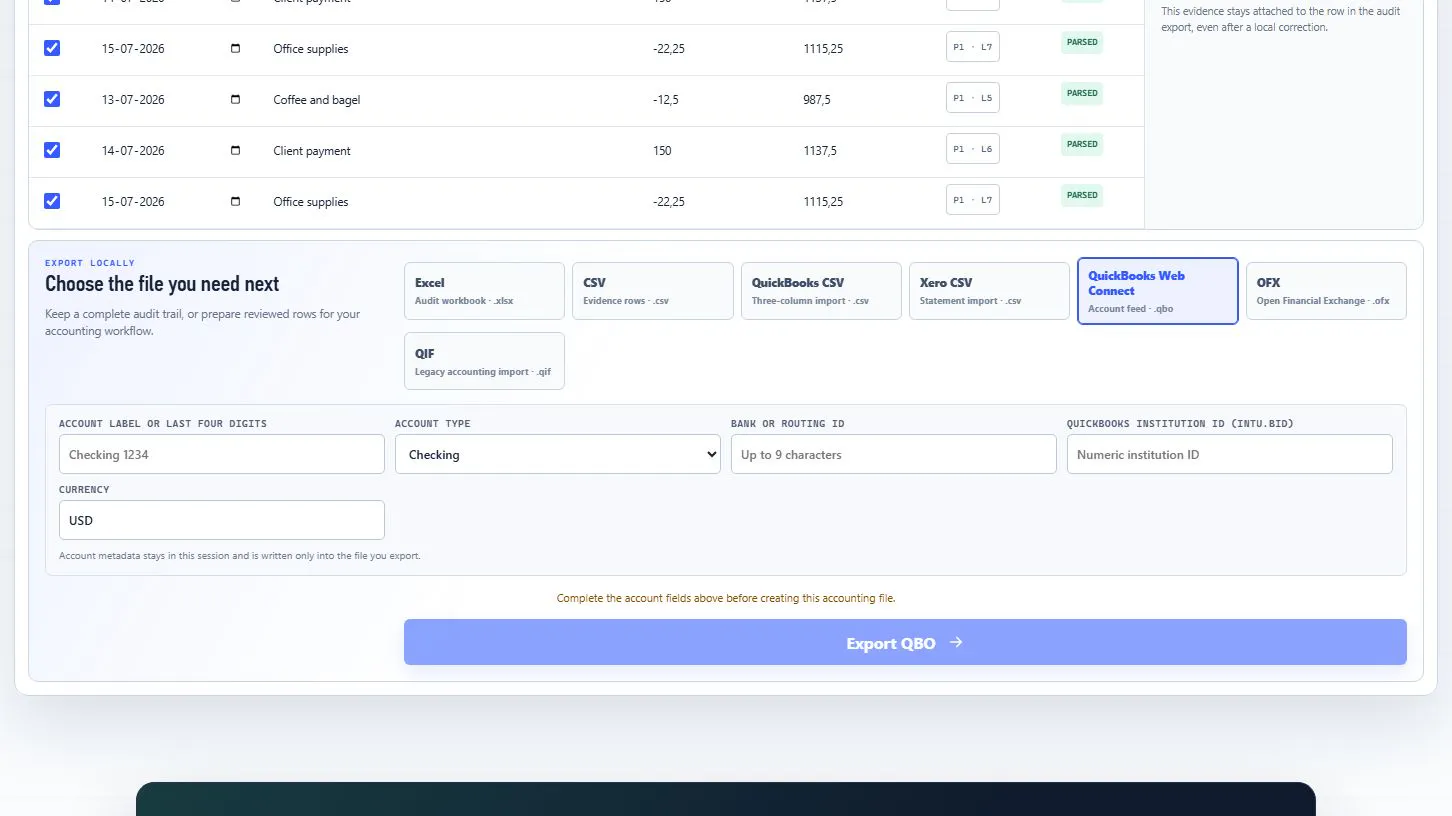
Task: Click the 'EXPORT LOCALLY' section label
Action: [x=90, y=263]
